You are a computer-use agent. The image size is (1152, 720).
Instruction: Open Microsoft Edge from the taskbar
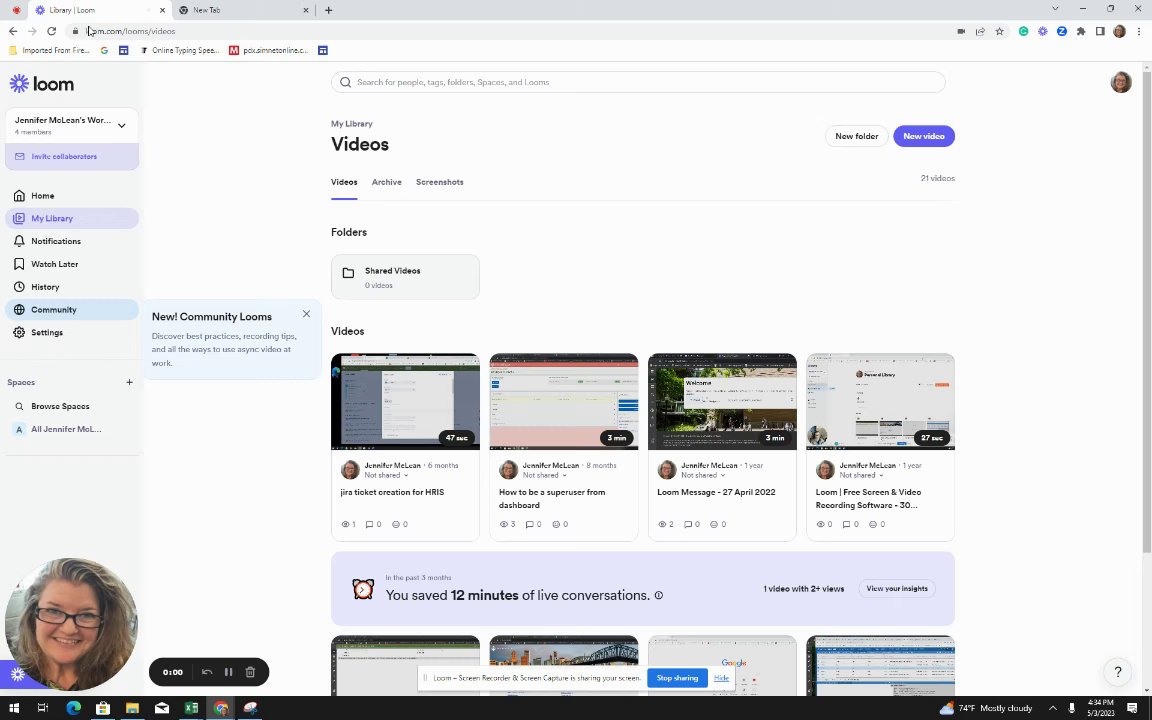pyautogui.click(x=73, y=708)
